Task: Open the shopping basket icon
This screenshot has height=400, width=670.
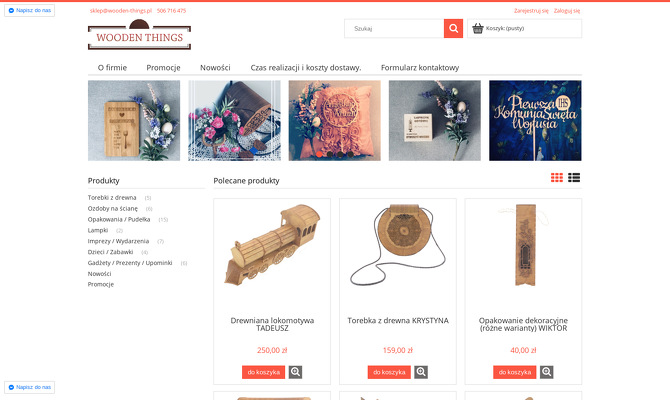Action: coord(478,29)
